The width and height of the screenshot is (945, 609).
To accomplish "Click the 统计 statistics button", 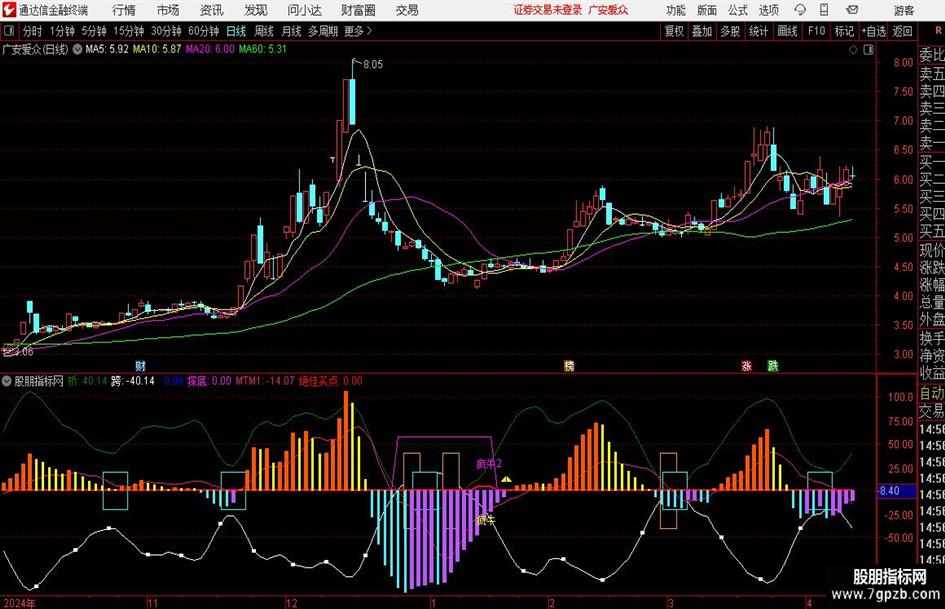I will click(758, 31).
